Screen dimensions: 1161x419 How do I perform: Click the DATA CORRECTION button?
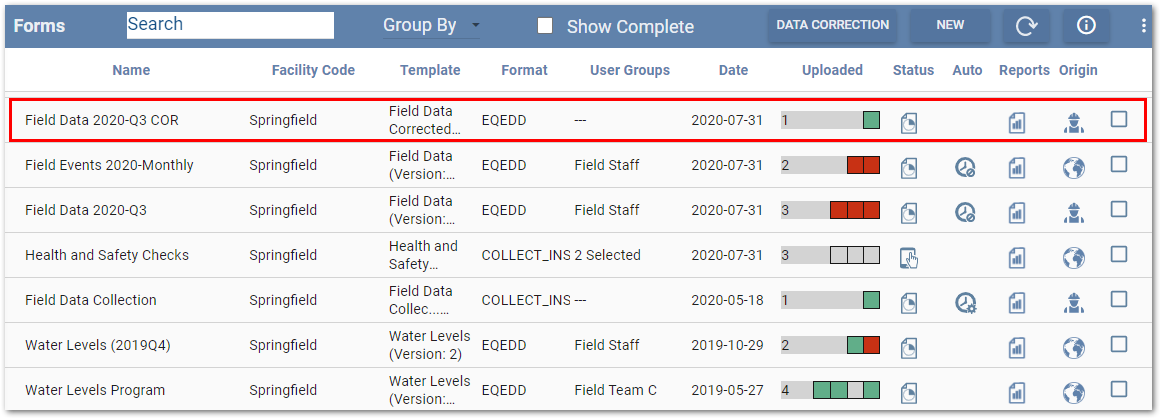click(832, 26)
